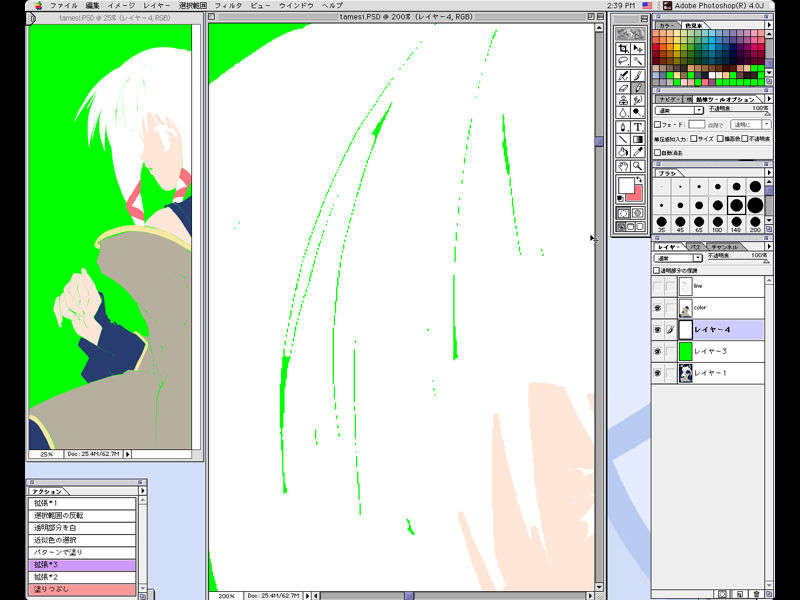Select the Gradient tool
This screenshot has width=800, height=600.
tap(638, 139)
